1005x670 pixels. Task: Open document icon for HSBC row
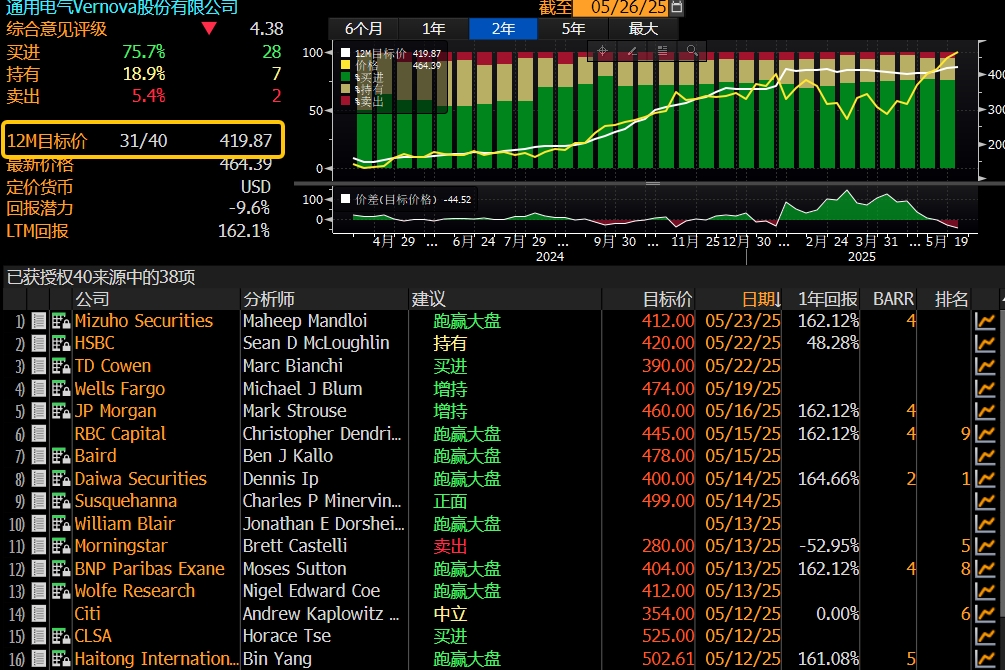[x=39, y=343]
